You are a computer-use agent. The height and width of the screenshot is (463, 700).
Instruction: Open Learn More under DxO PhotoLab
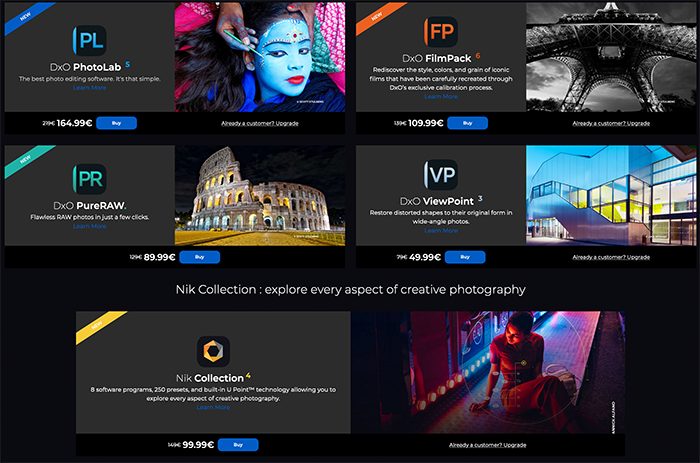90,88
